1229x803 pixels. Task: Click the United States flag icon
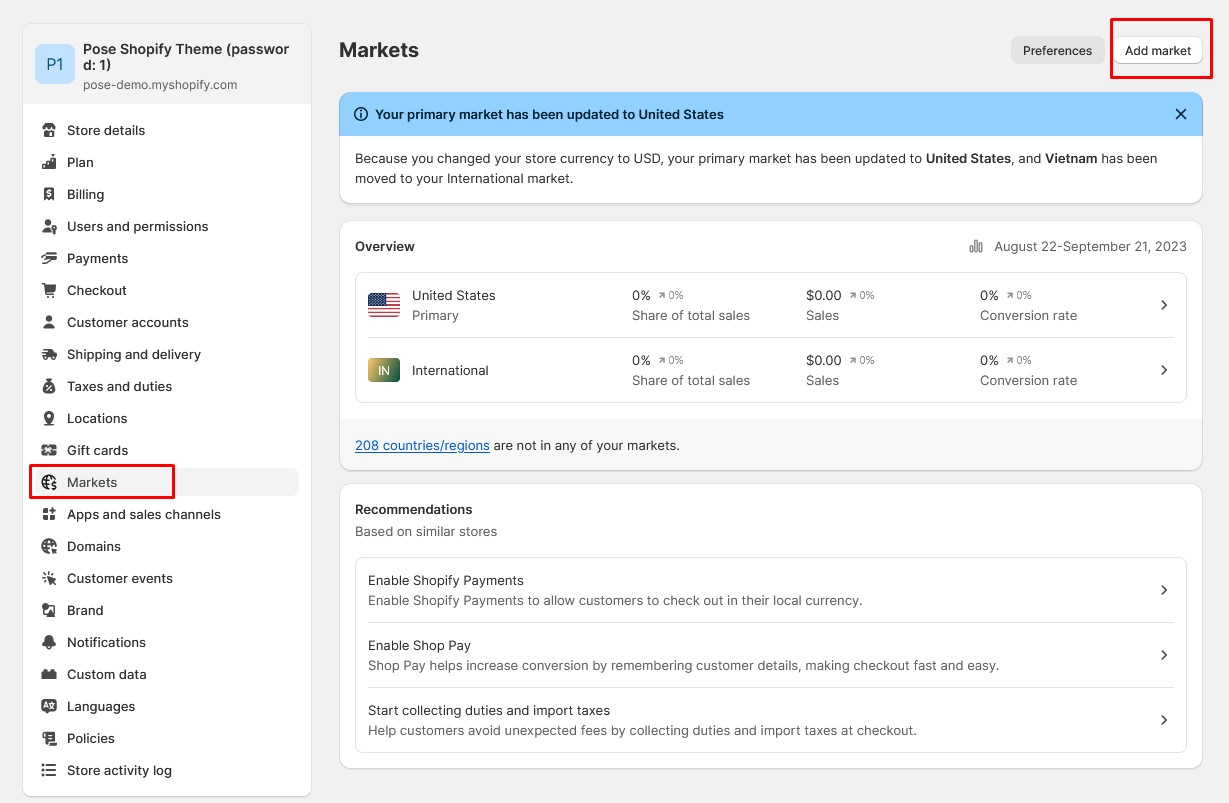tap(384, 305)
